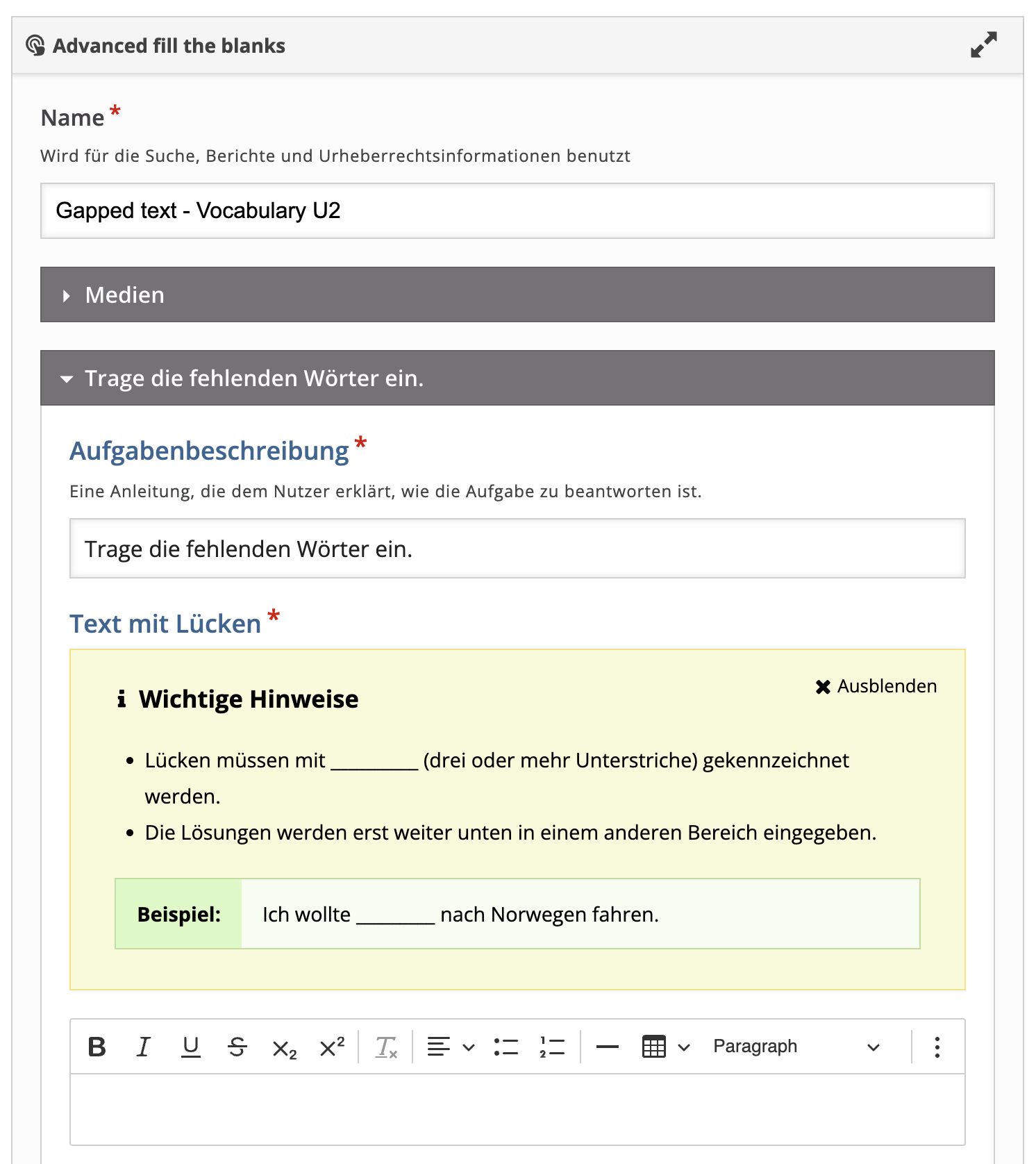
Task: Show more toolbar items via three dots
Action: (937, 1047)
